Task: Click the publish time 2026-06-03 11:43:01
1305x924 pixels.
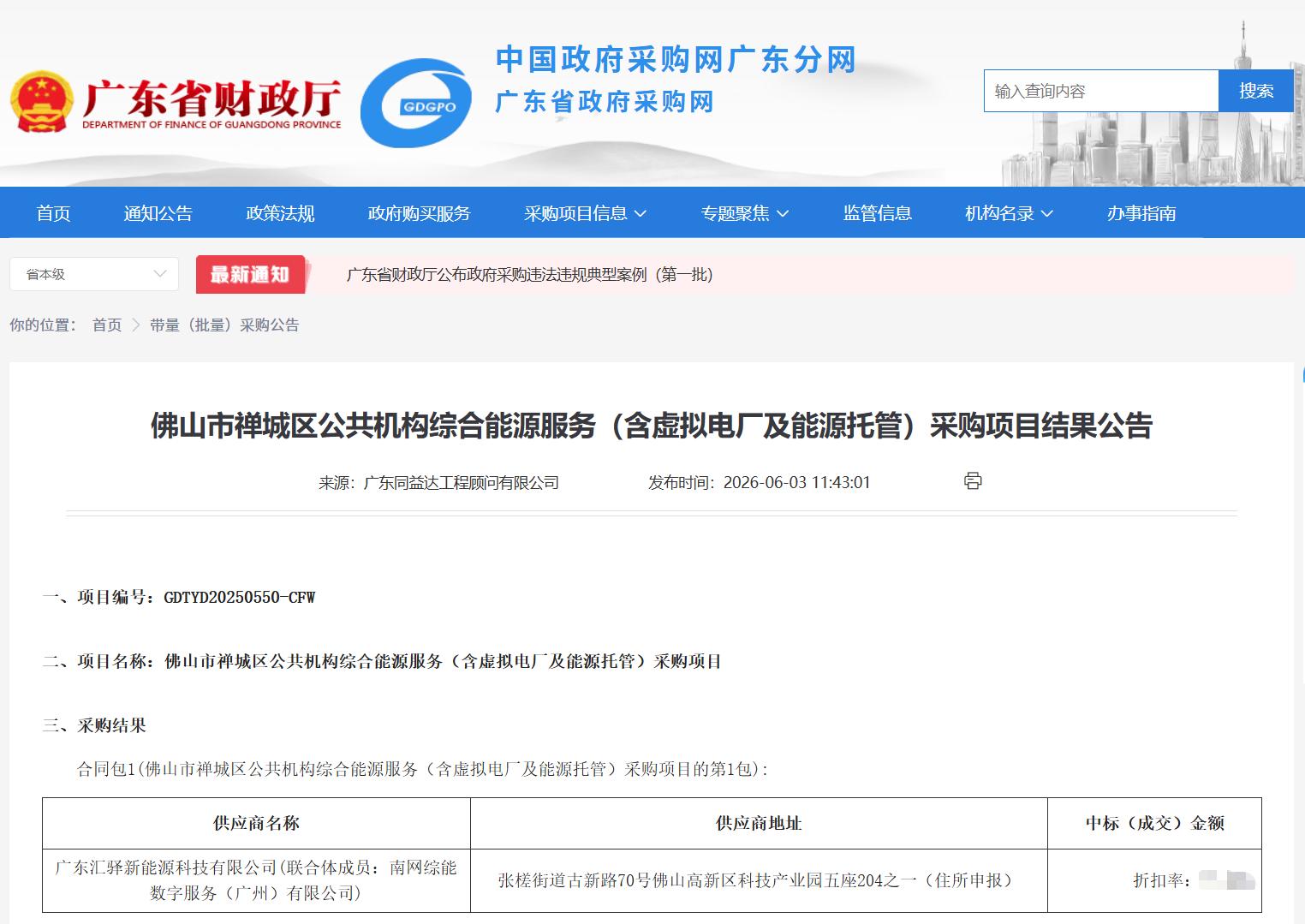Action: 796,483
